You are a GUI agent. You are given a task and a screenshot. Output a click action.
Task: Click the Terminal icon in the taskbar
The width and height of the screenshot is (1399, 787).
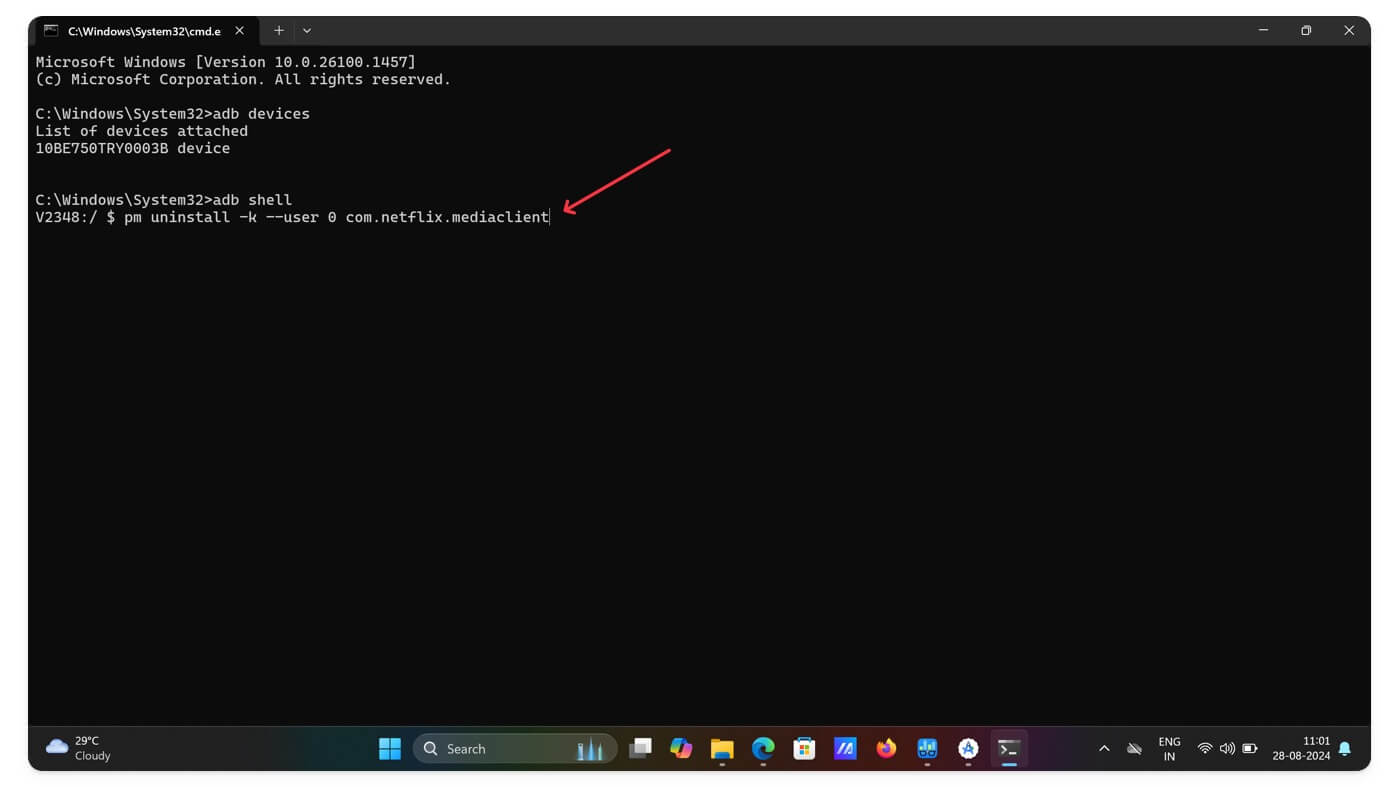click(x=1009, y=748)
